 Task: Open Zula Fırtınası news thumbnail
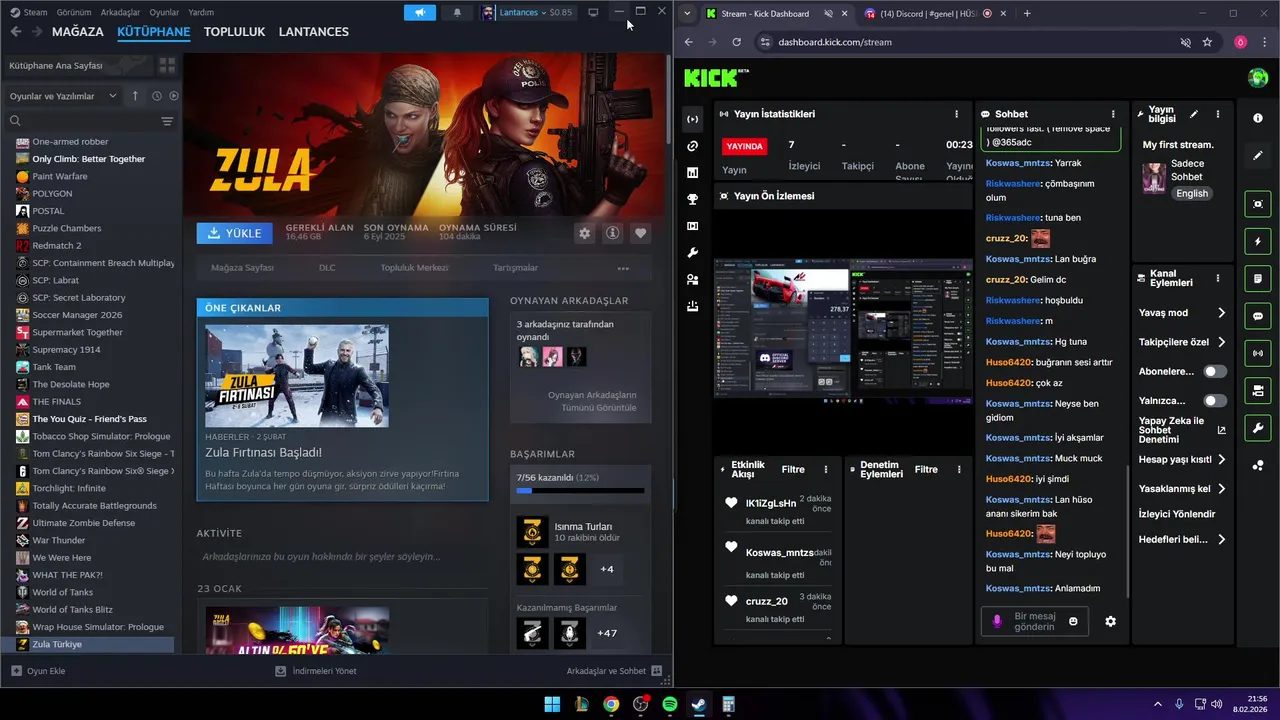coord(297,376)
